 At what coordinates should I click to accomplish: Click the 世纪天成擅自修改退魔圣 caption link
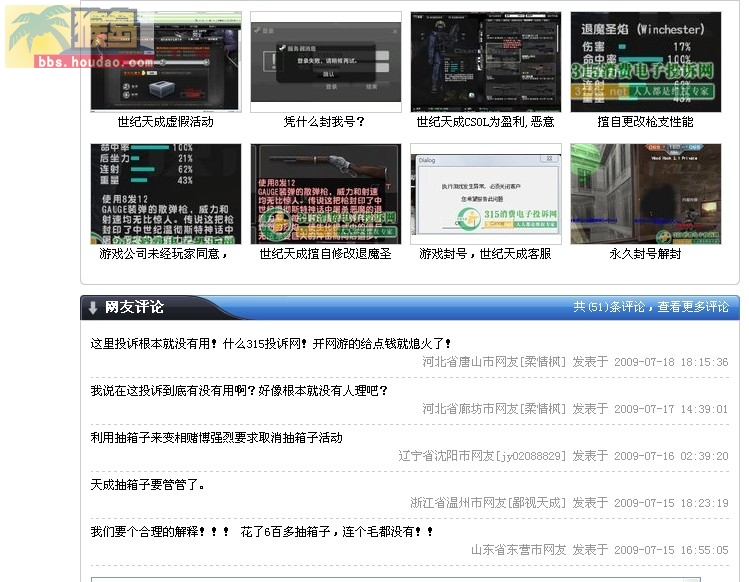(325, 254)
